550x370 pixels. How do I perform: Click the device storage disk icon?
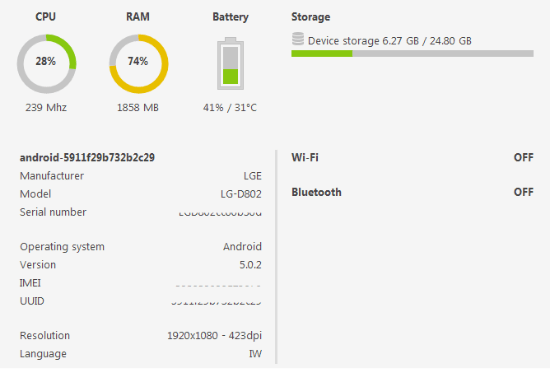tap(298, 39)
